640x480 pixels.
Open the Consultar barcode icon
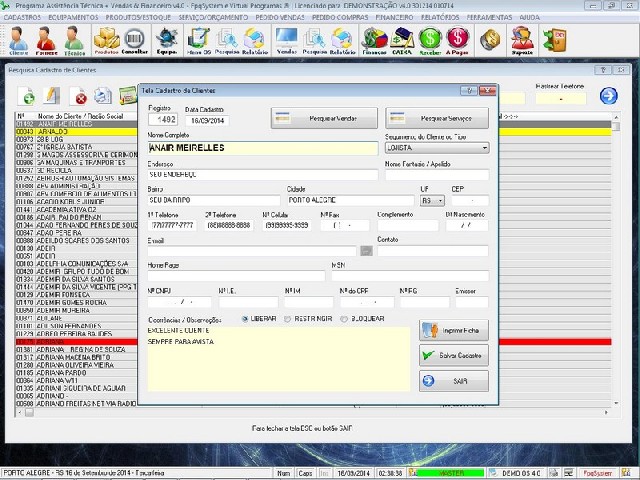[135, 40]
